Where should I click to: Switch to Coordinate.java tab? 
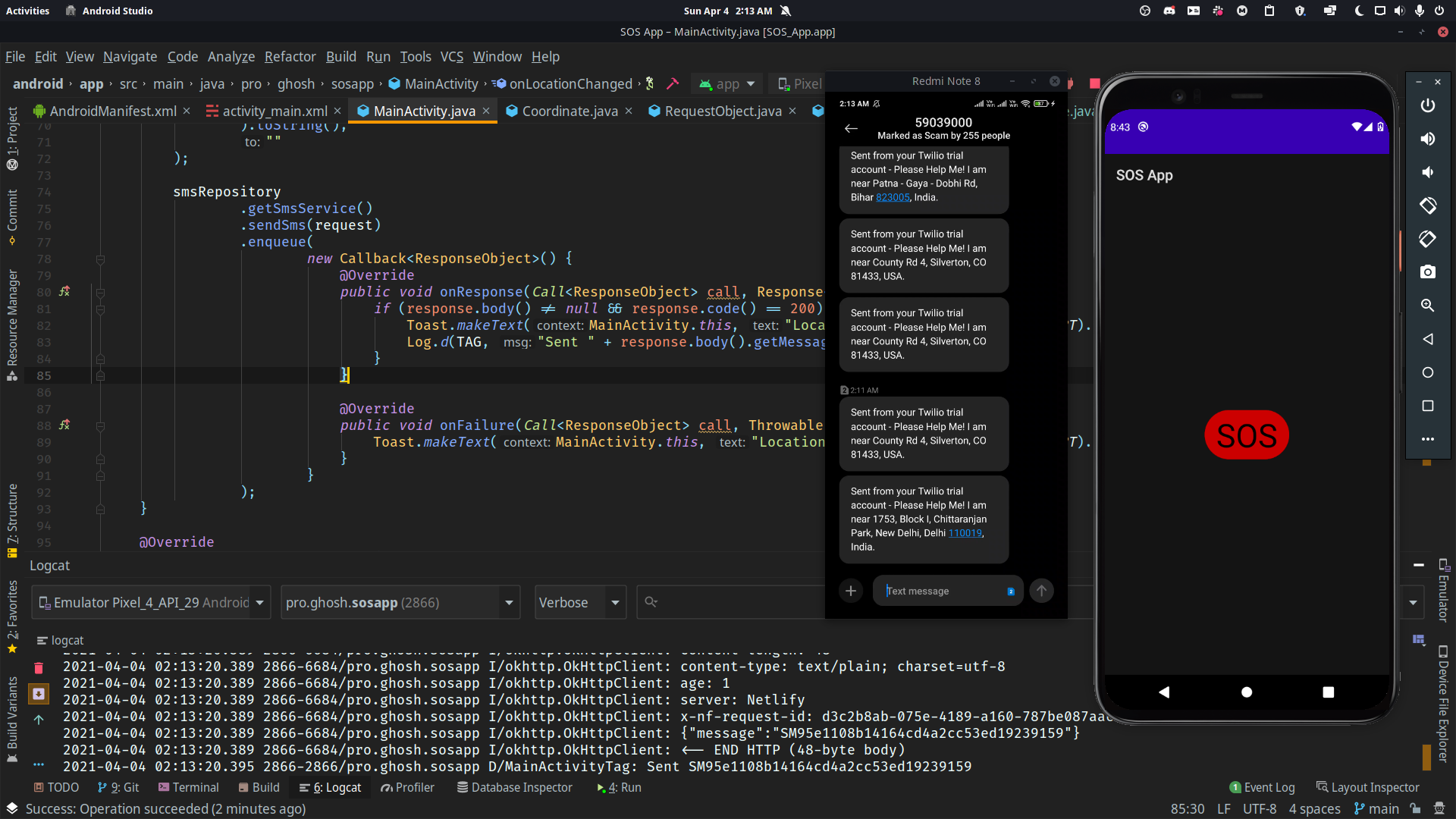pyautogui.click(x=569, y=111)
